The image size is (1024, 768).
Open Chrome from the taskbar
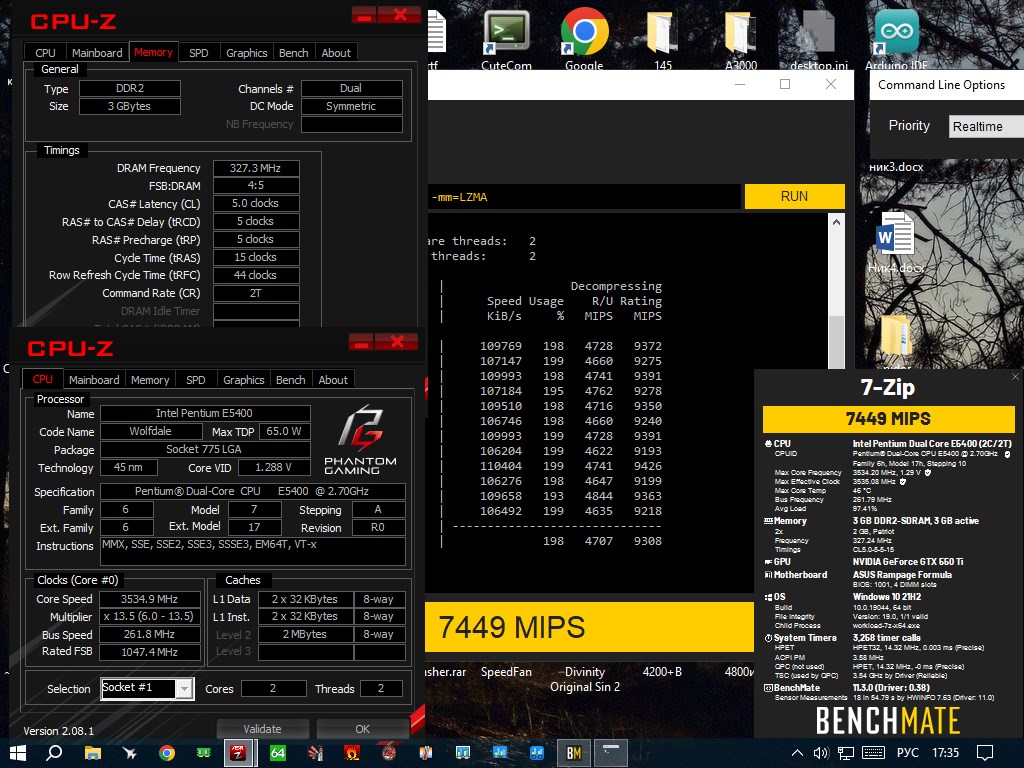click(167, 753)
